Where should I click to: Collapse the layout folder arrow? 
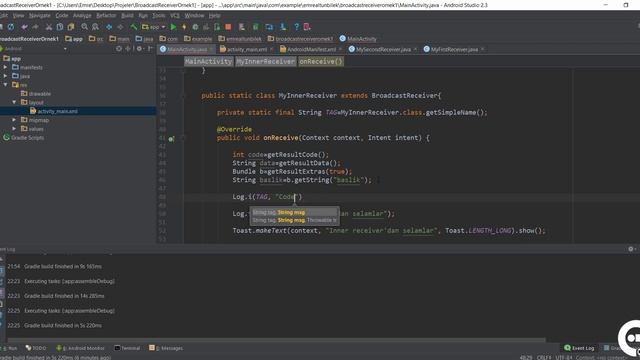14,102
